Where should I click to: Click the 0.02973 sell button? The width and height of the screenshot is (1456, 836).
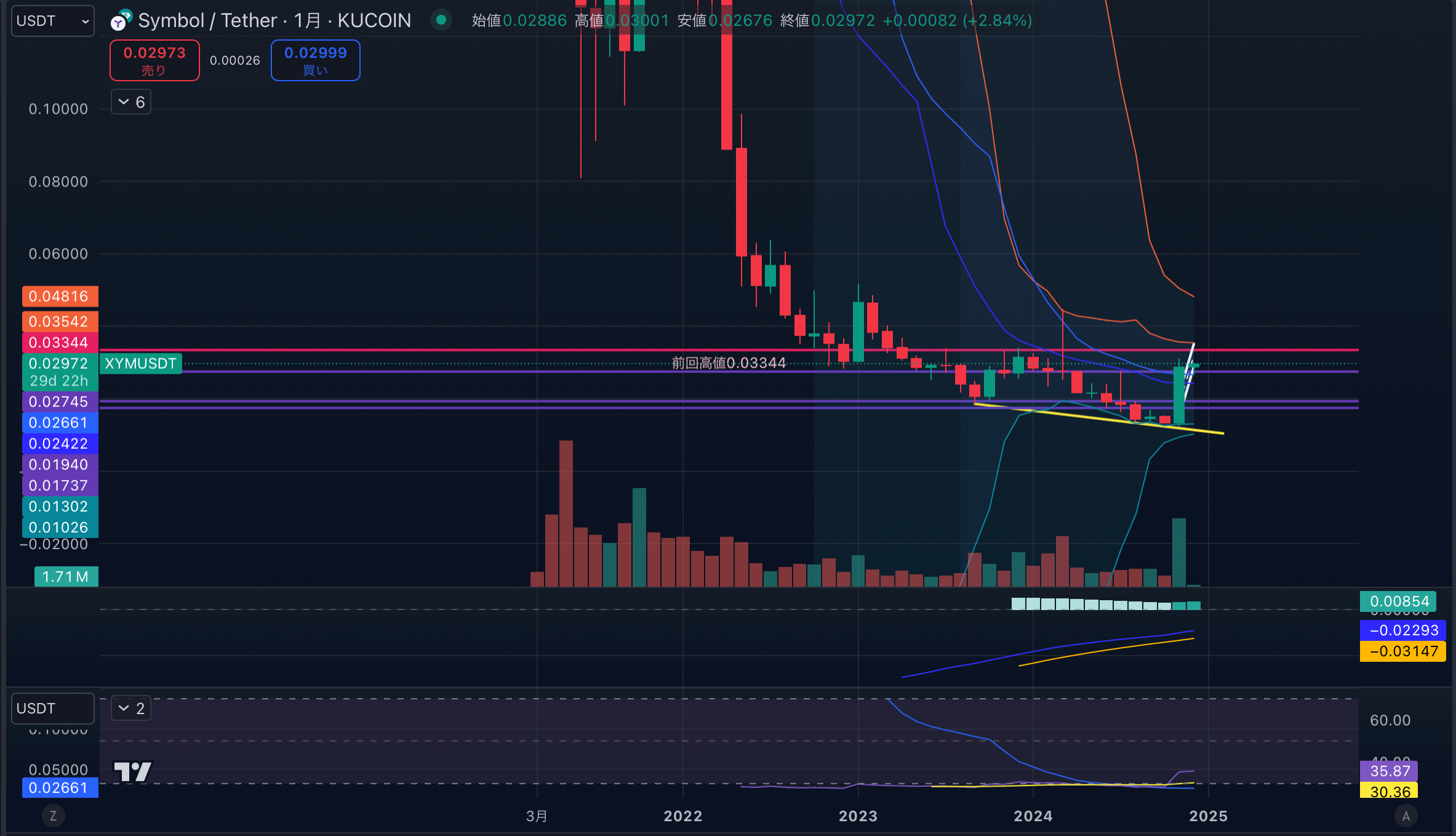point(154,60)
